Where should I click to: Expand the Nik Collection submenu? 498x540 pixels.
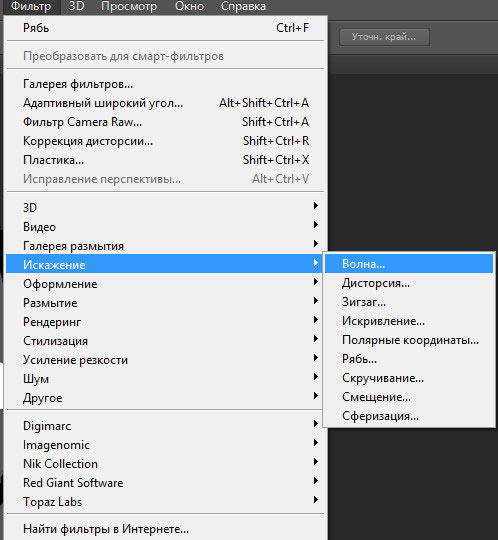click(165, 464)
